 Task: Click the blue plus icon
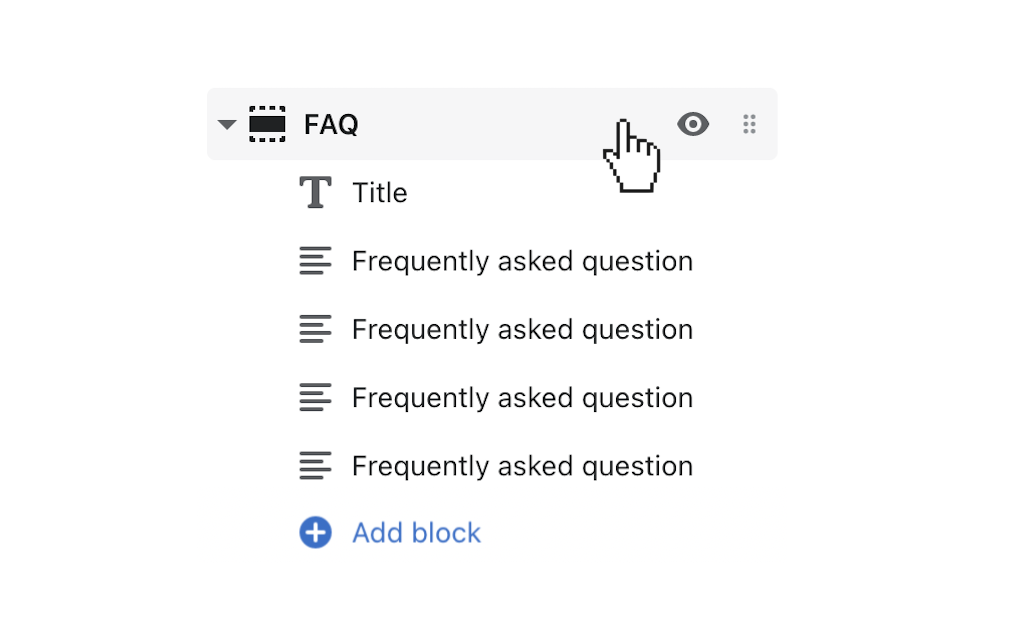314,533
